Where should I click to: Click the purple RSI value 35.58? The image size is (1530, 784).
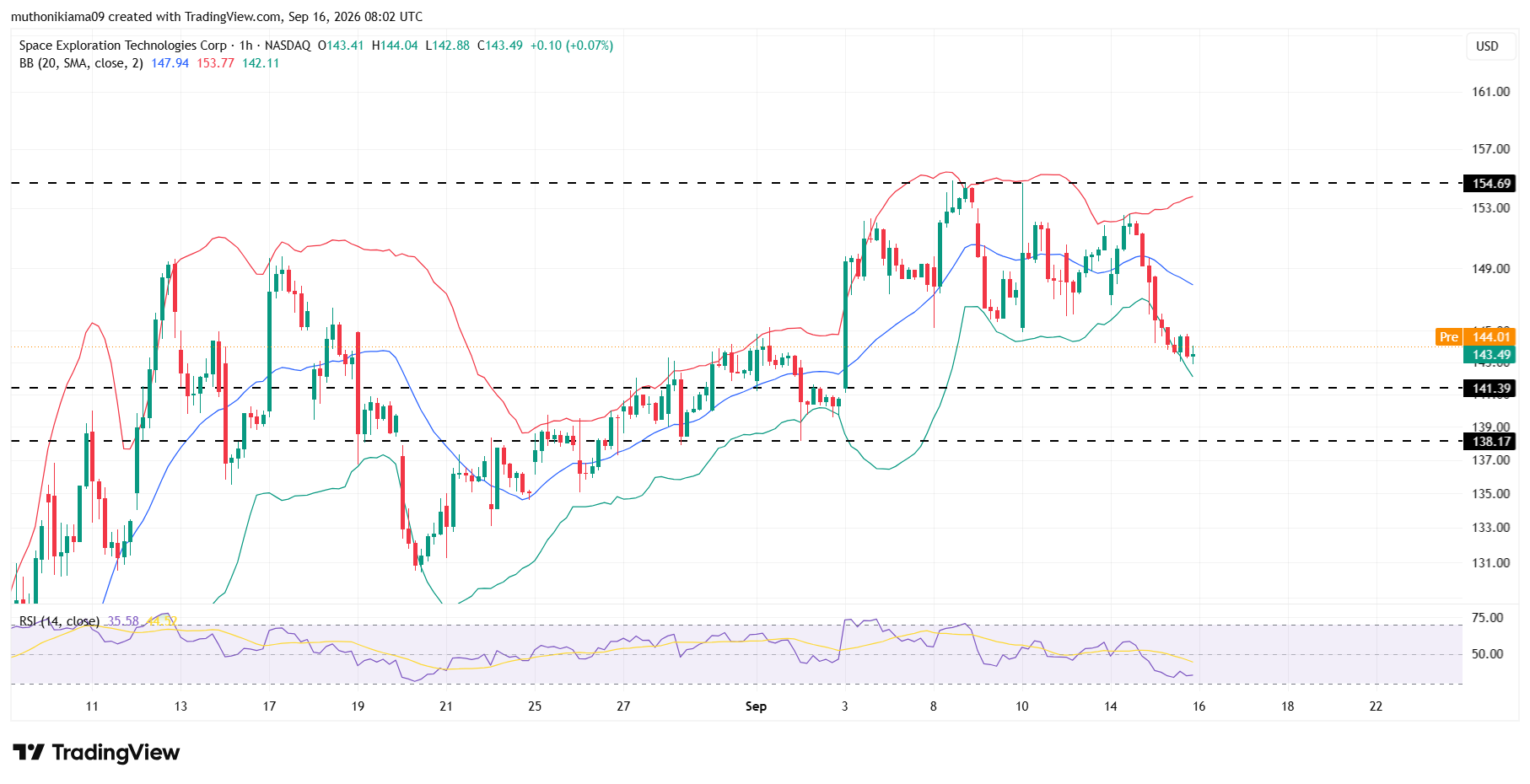(x=123, y=621)
